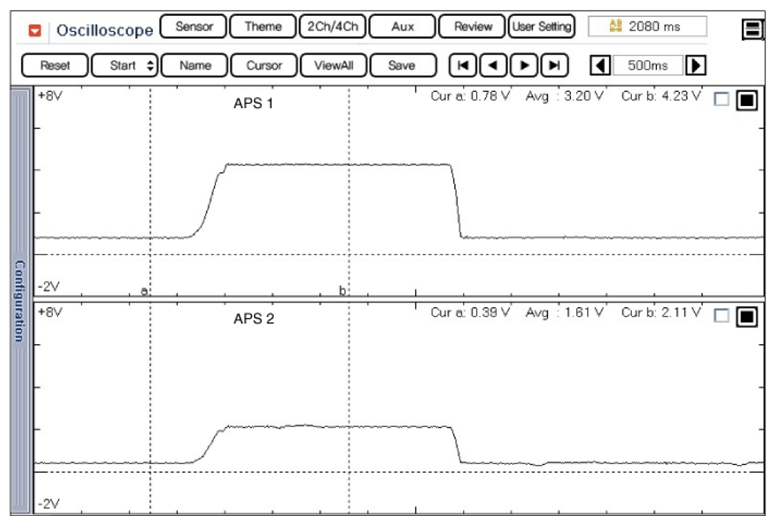This screenshot has height=525, width=776.
Task: Step backward one frame
Action: [493, 66]
